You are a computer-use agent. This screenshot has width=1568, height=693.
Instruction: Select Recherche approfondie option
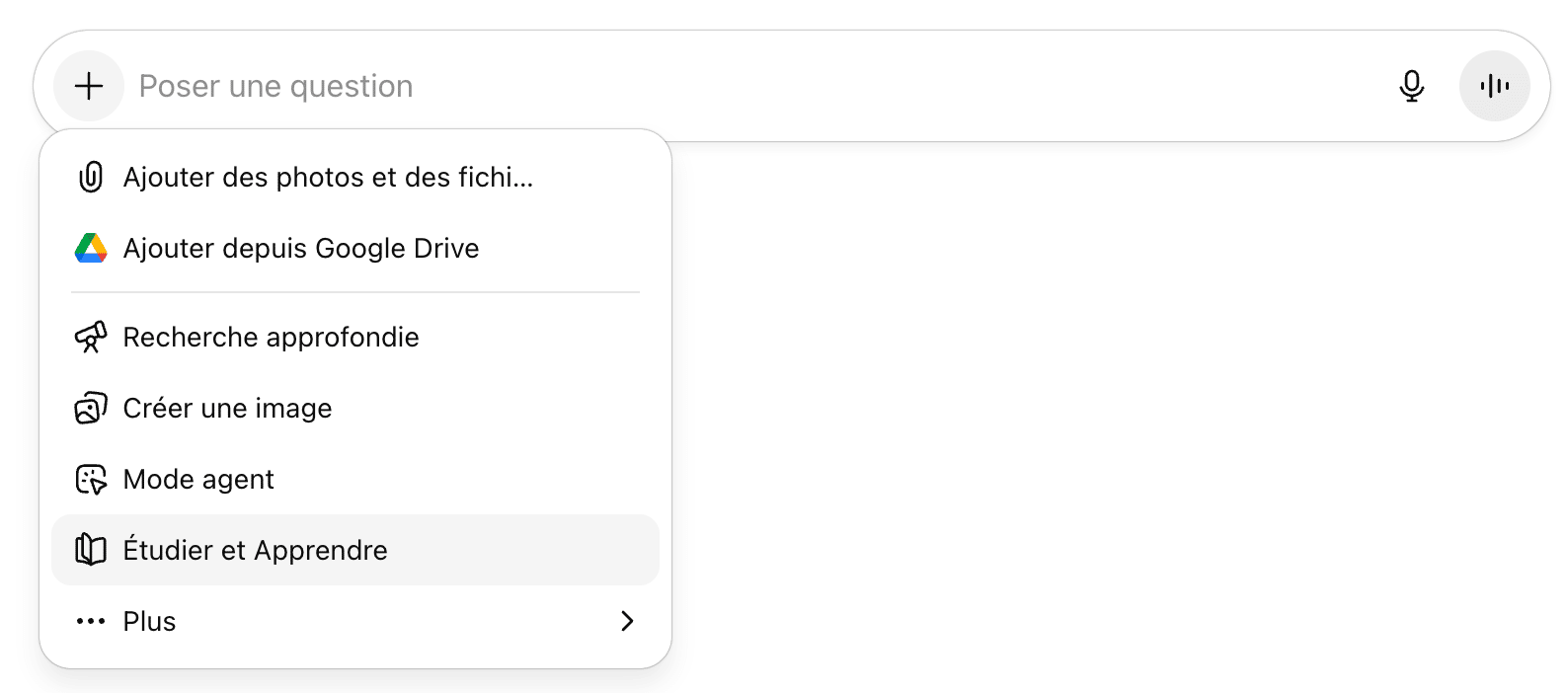[272, 337]
